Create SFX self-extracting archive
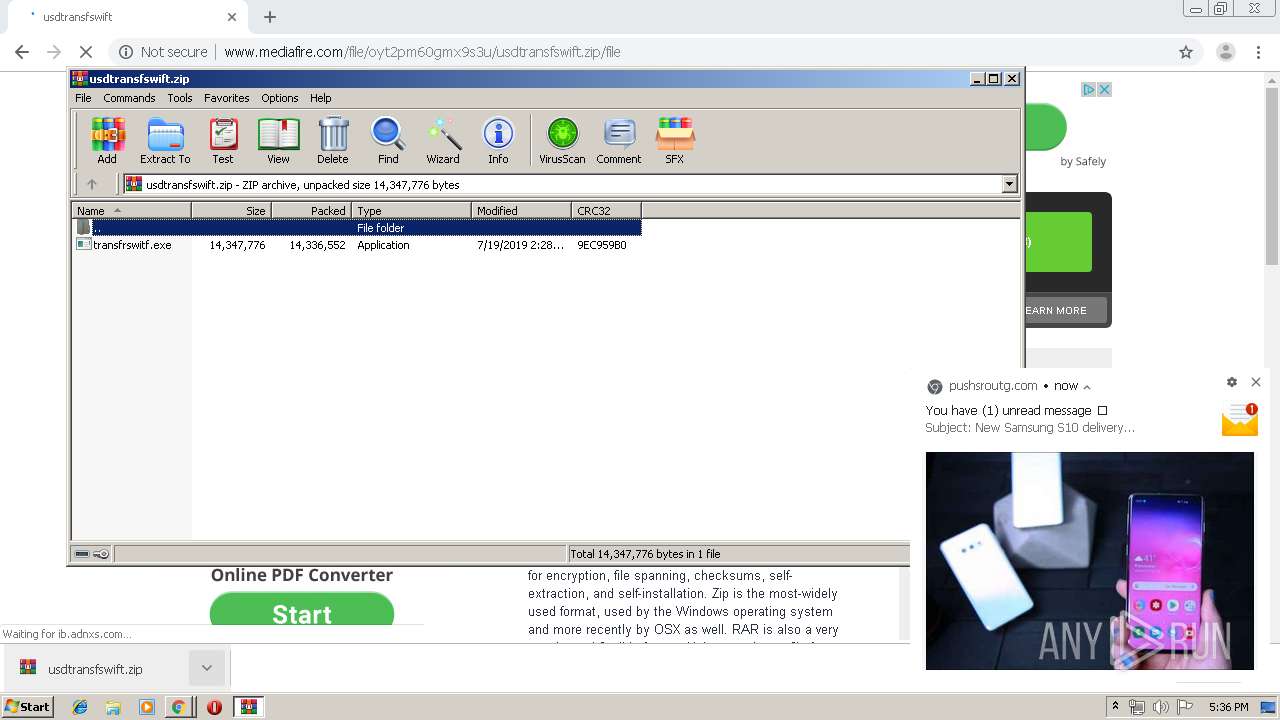This screenshot has height=720, width=1280. tap(675, 141)
